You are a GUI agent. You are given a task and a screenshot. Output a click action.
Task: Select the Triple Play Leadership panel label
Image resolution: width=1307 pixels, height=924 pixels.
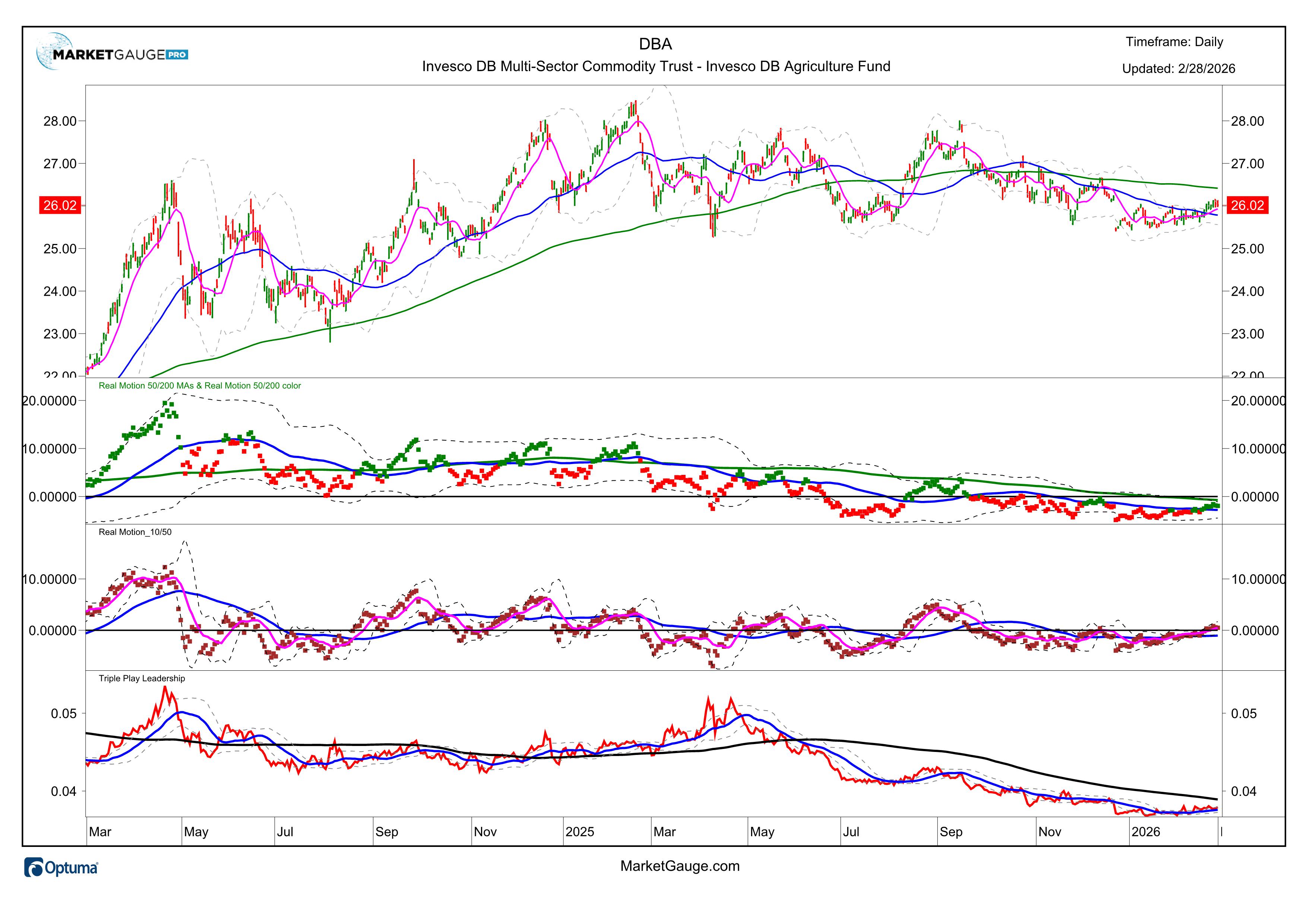[142, 678]
